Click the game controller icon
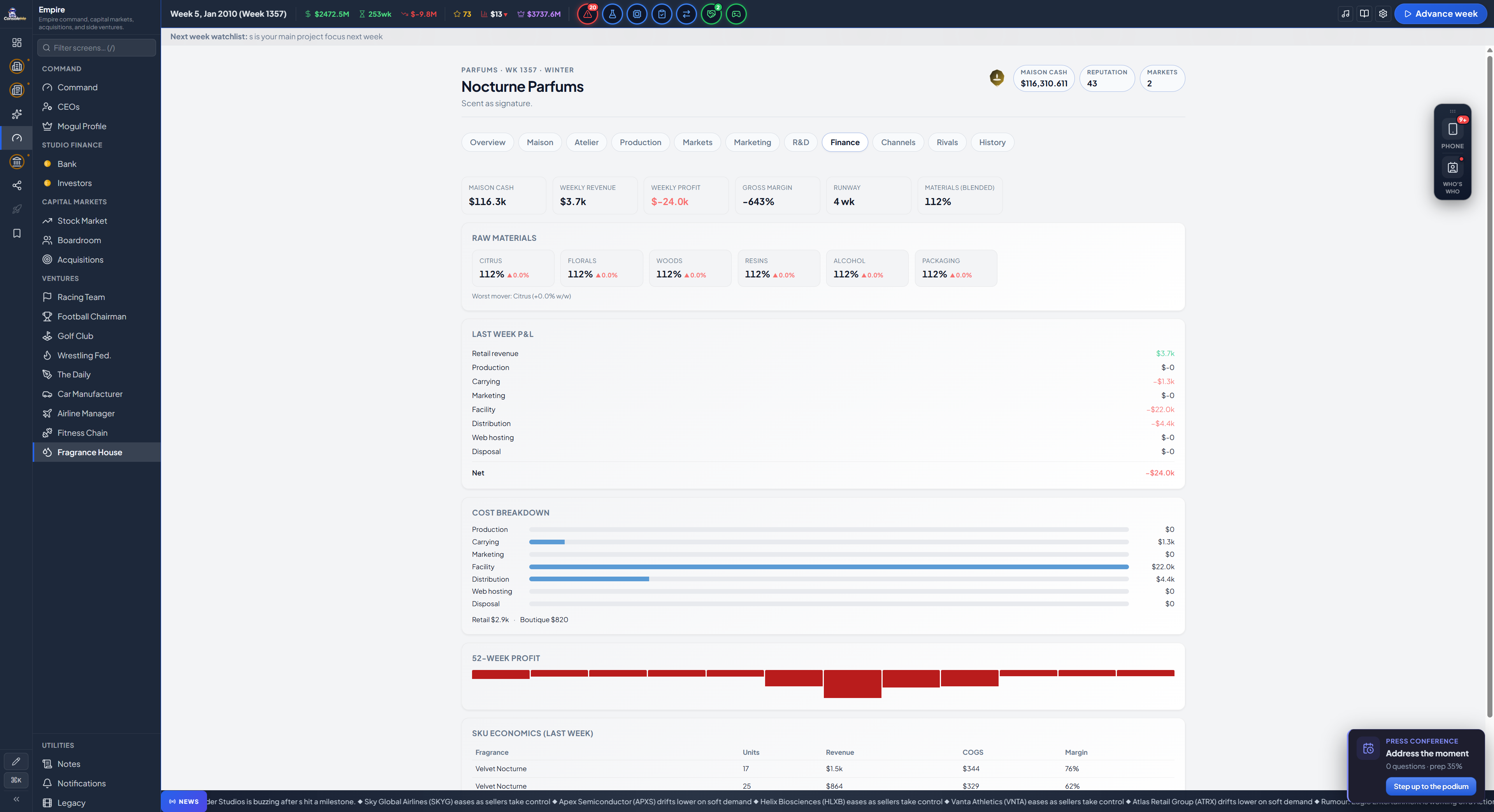 [736, 14]
